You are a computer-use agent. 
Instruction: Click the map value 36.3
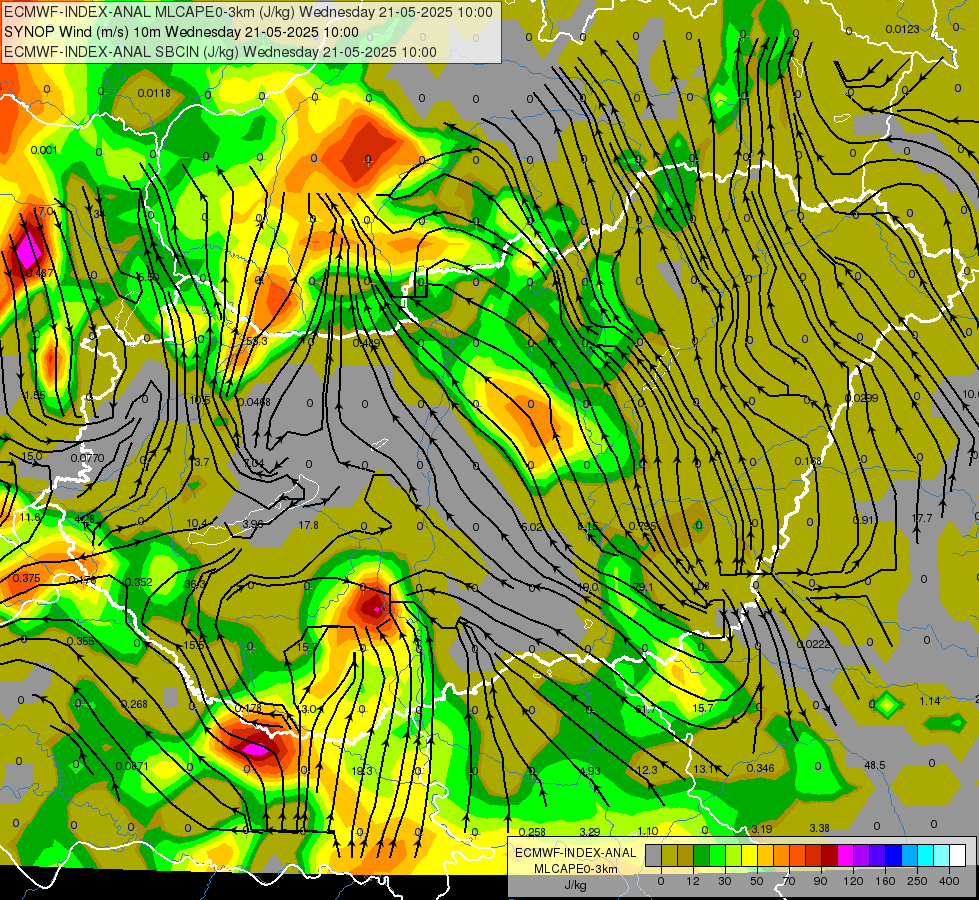click(x=195, y=584)
